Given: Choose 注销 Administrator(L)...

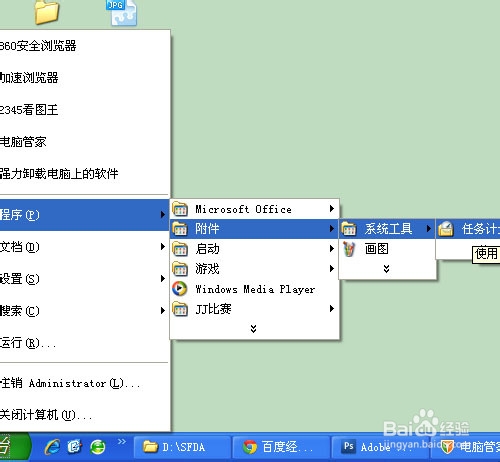Looking at the screenshot, I should tap(85, 383).
